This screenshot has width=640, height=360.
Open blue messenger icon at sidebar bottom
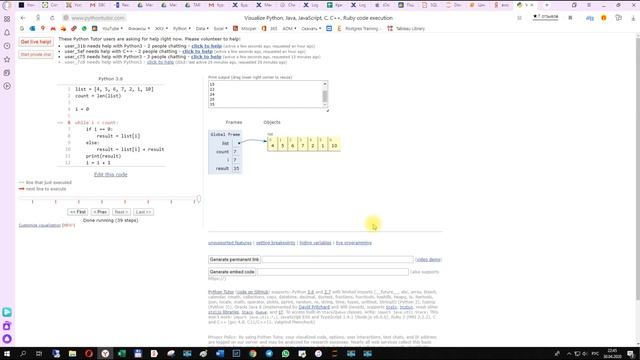tap(7, 312)
